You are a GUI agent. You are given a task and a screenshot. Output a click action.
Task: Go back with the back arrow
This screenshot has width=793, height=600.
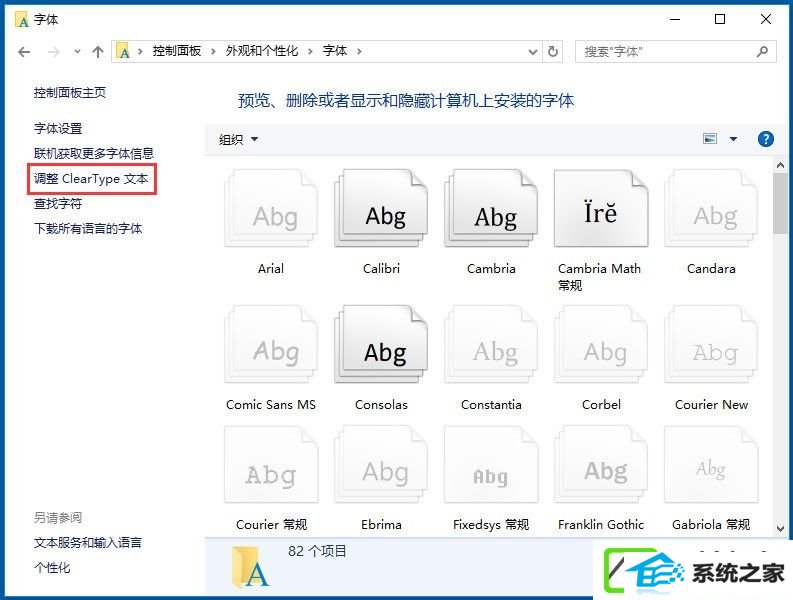(24, 52)
